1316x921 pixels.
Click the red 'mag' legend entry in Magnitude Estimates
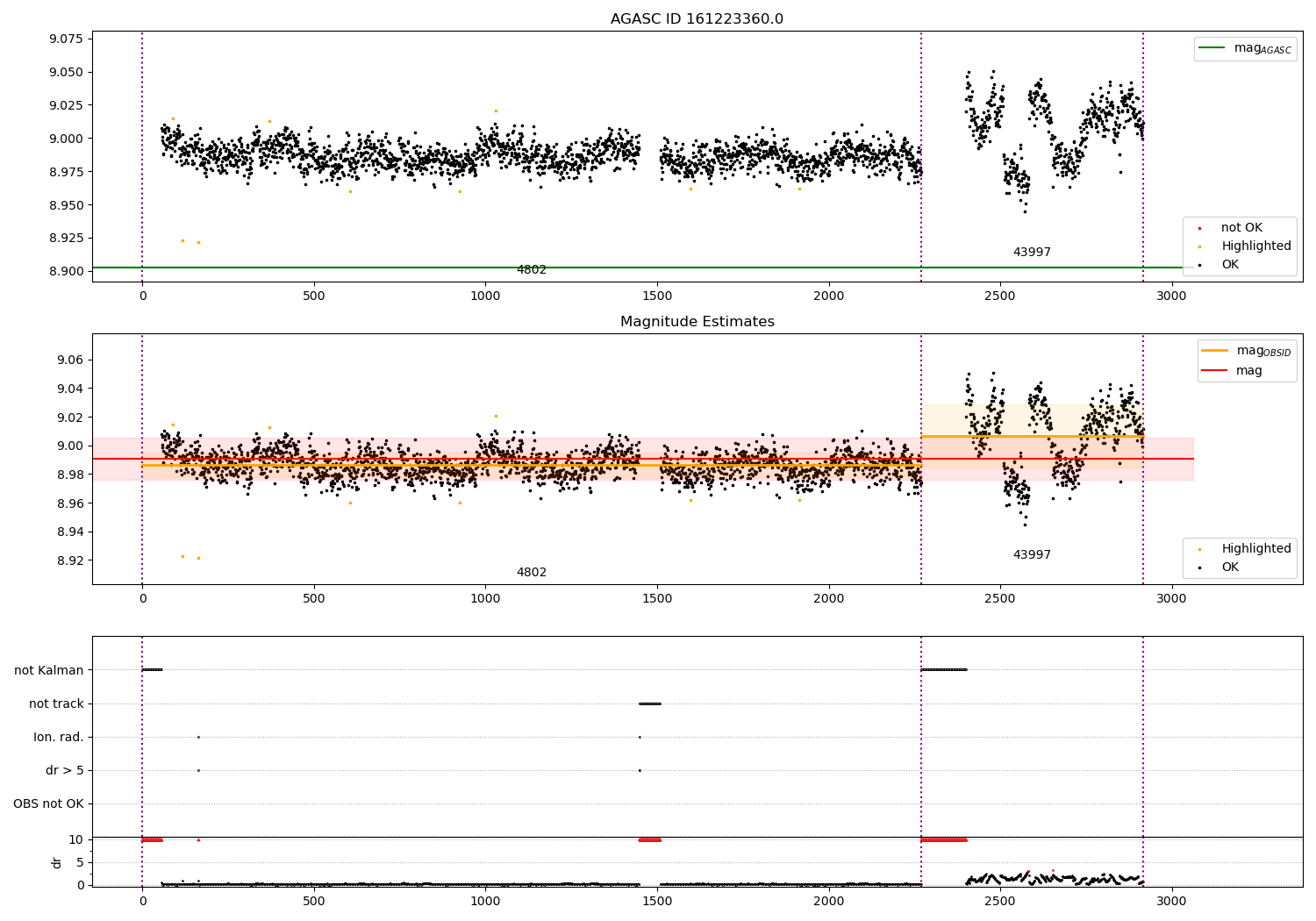point(1248,371)
